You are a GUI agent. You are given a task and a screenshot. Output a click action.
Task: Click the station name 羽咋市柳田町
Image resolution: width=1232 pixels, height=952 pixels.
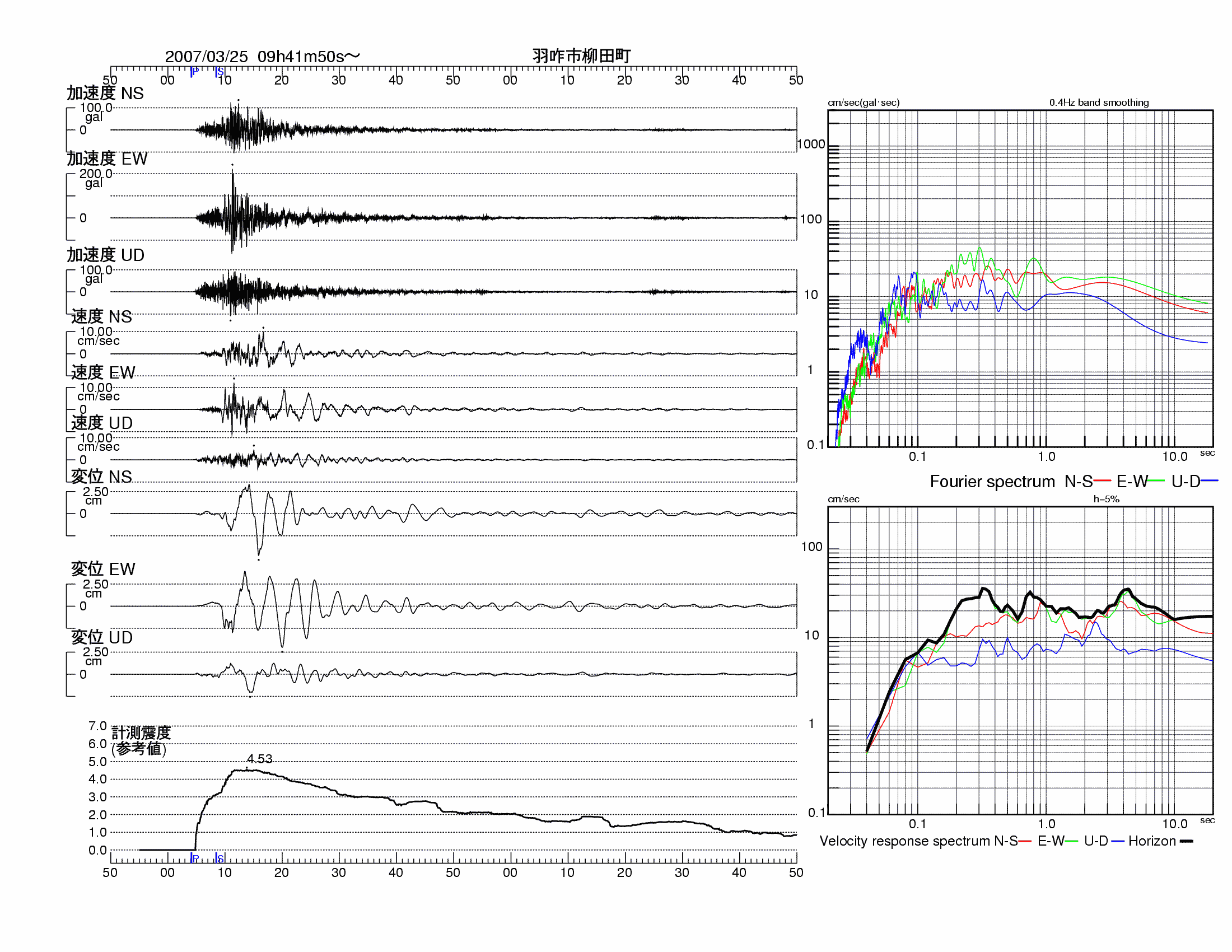click(x=582, y=56)
